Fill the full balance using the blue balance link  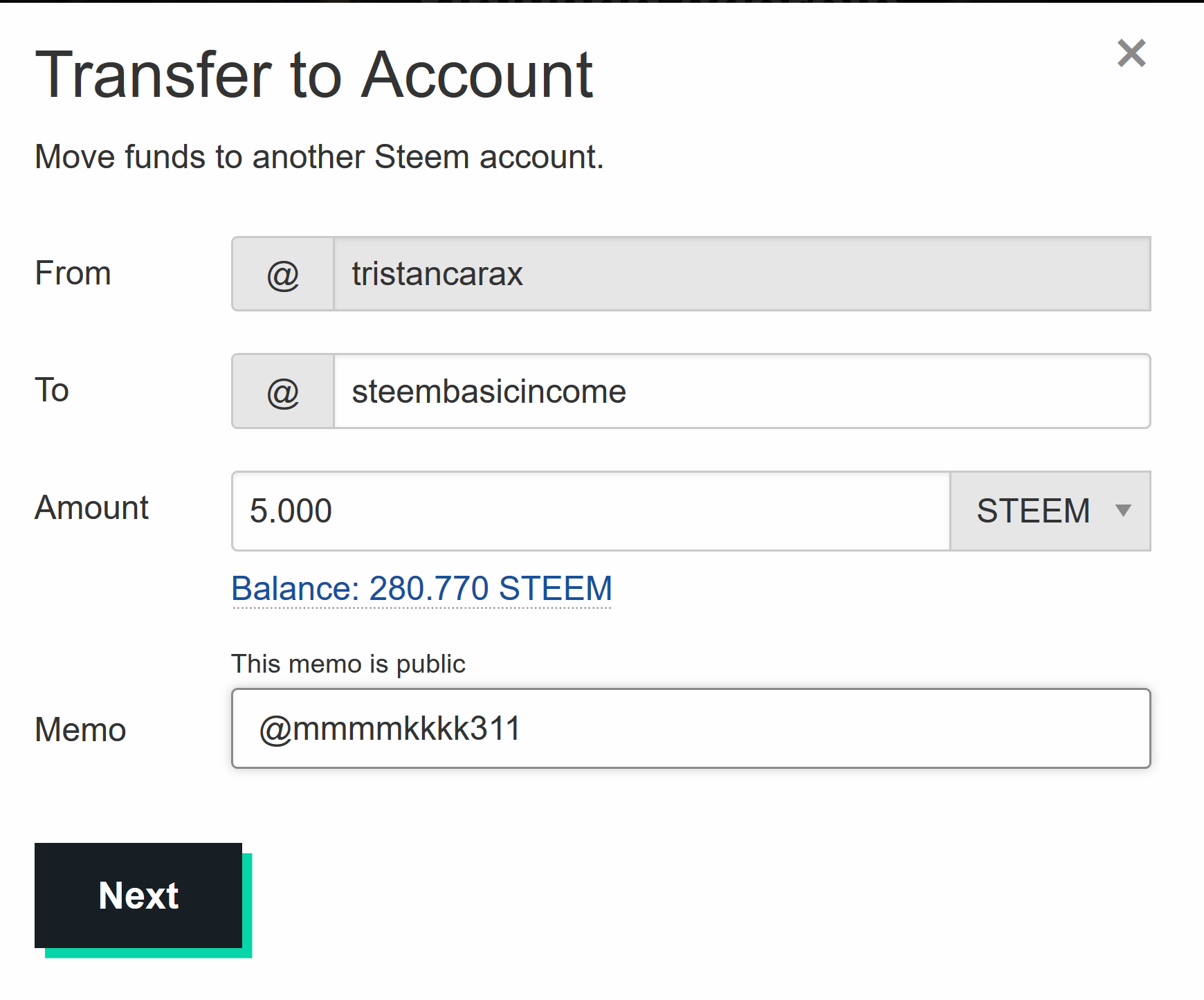421,589
